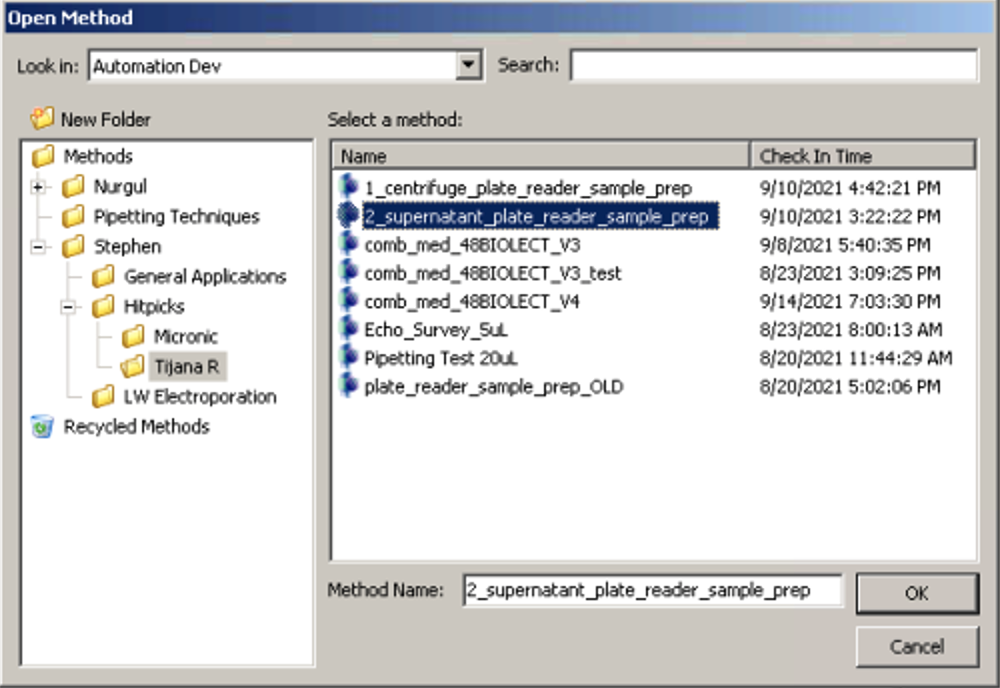
Task: Click check-in time 8/20/2021 11:44:29 AM
Action: [x=856, y=358]
